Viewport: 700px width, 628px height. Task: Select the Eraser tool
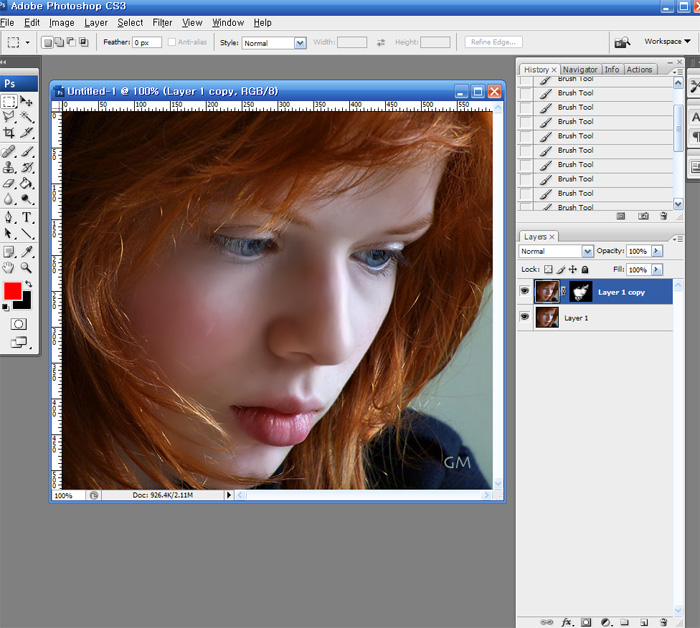pos(9,183)
